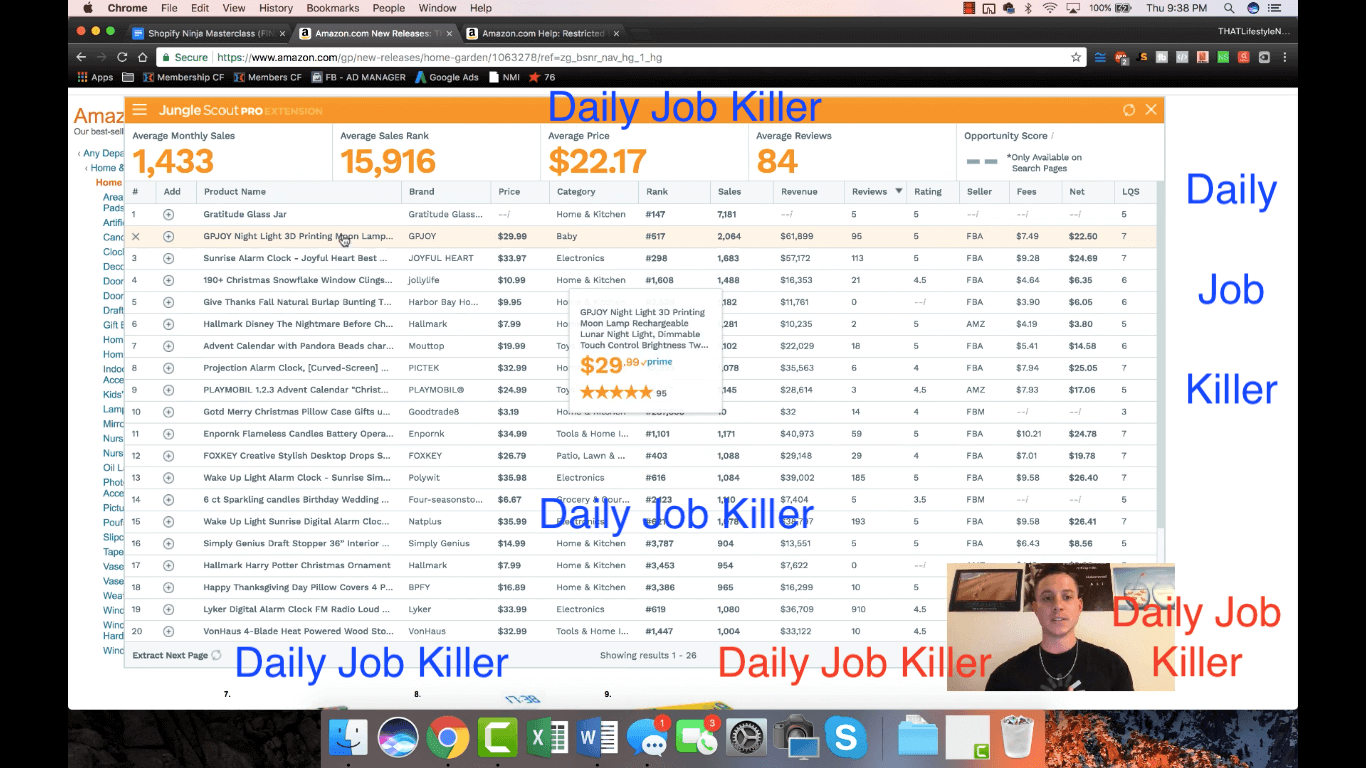Click the $61,899 revenue cell
The width and height of the screenshot is (1366, 768).
pos(797,237)
